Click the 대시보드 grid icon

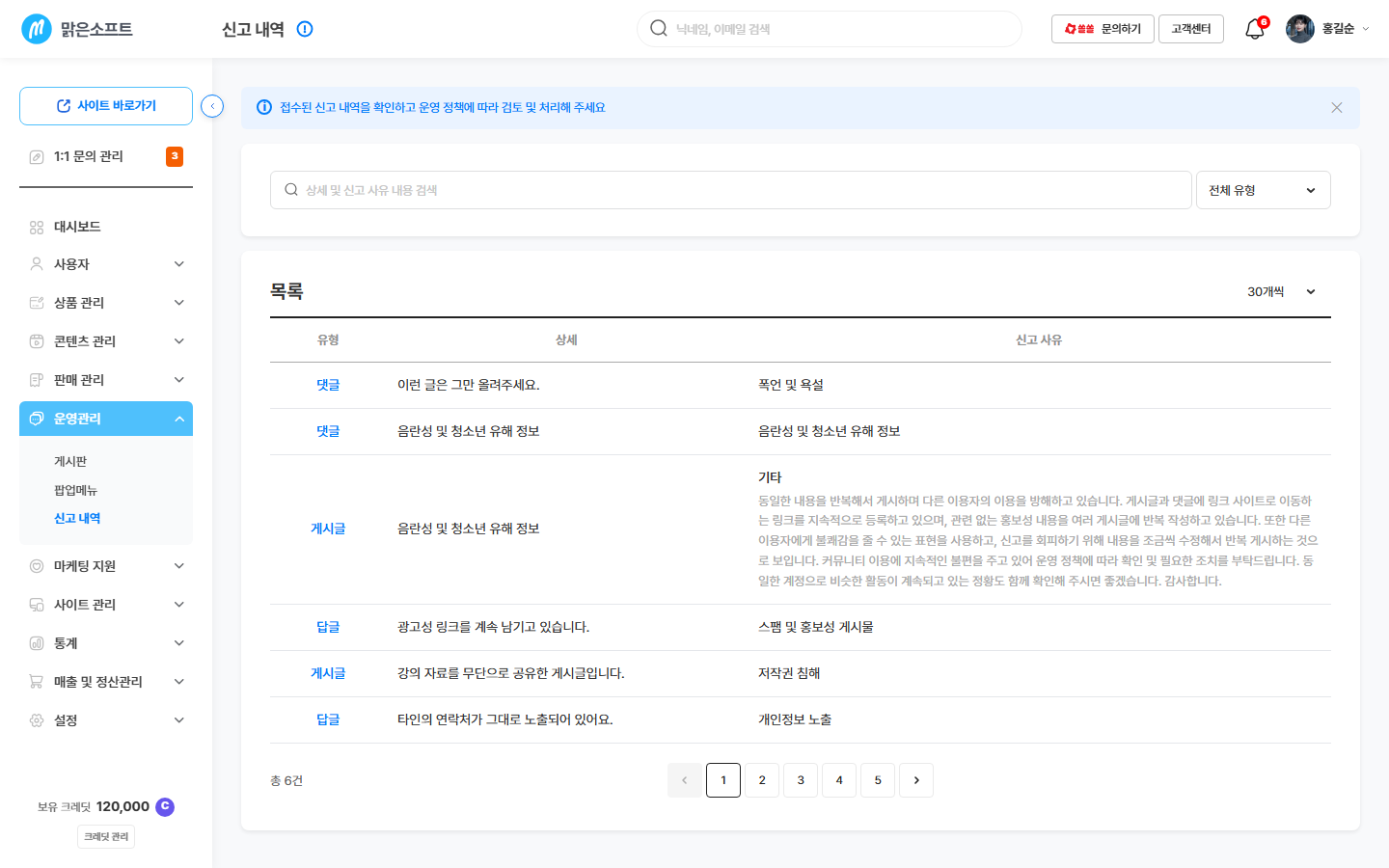coord(37,228)
